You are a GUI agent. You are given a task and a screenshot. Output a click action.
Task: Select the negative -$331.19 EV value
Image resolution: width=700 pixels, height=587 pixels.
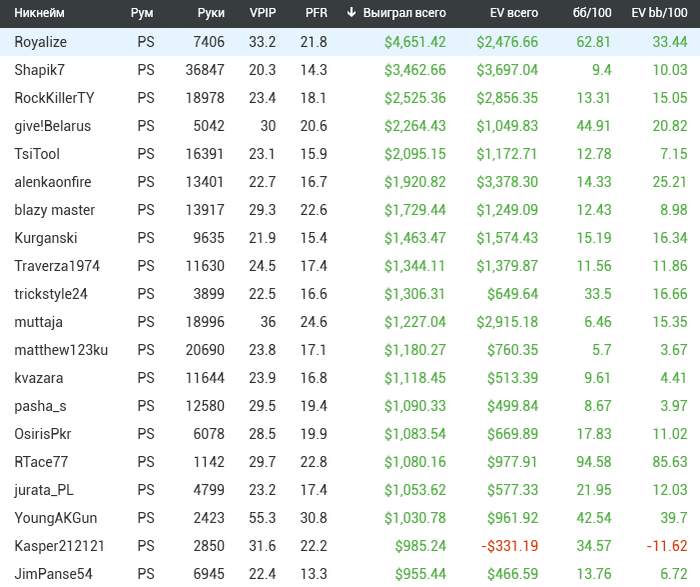coord(509,546)
